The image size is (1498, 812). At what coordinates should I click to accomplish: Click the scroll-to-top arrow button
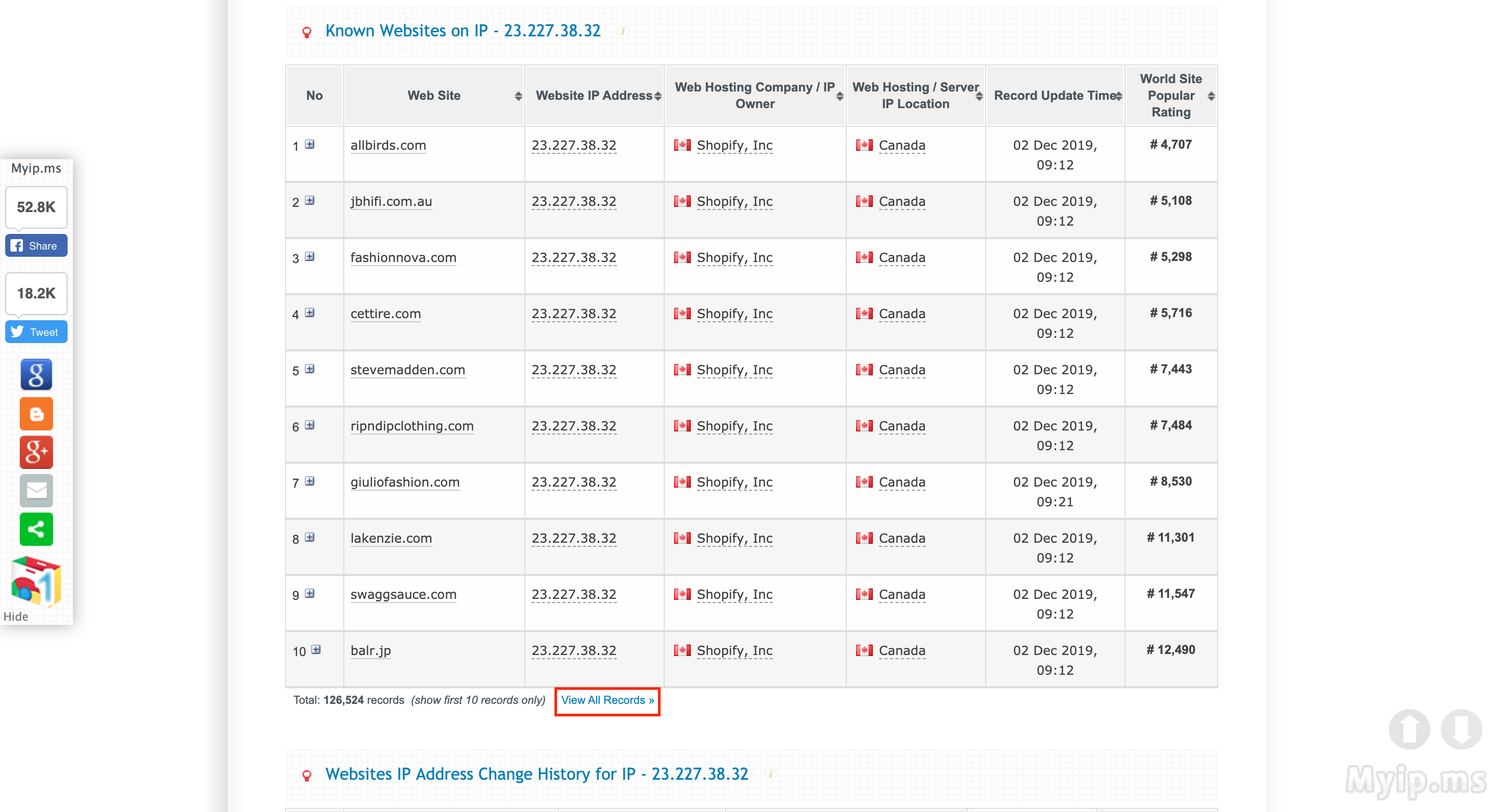1409,729
